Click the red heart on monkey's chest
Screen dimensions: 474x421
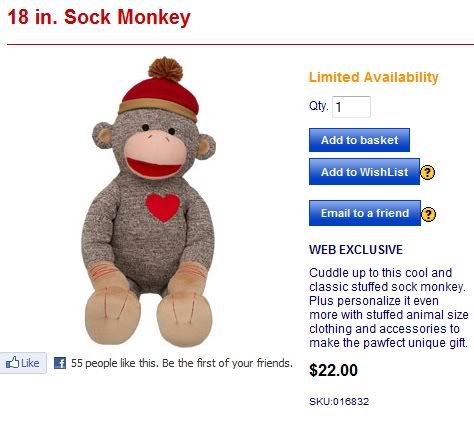coord(163,207)
